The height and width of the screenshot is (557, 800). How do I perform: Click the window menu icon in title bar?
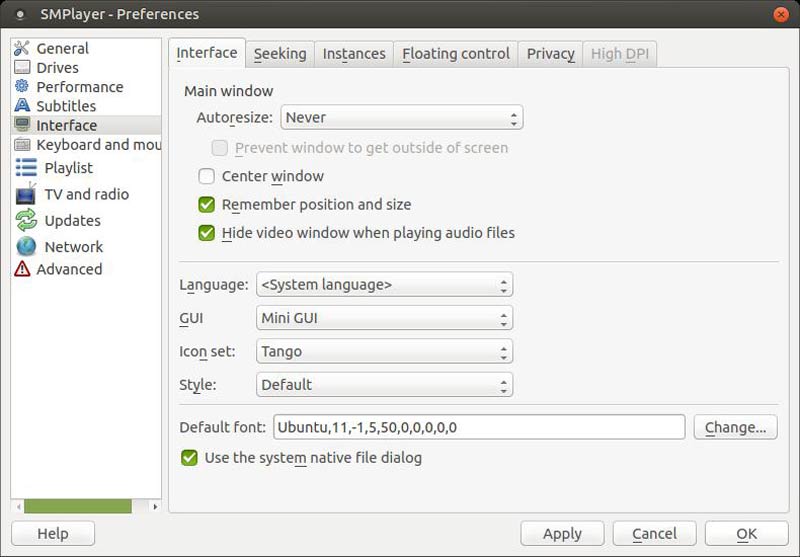coord(20,15)
